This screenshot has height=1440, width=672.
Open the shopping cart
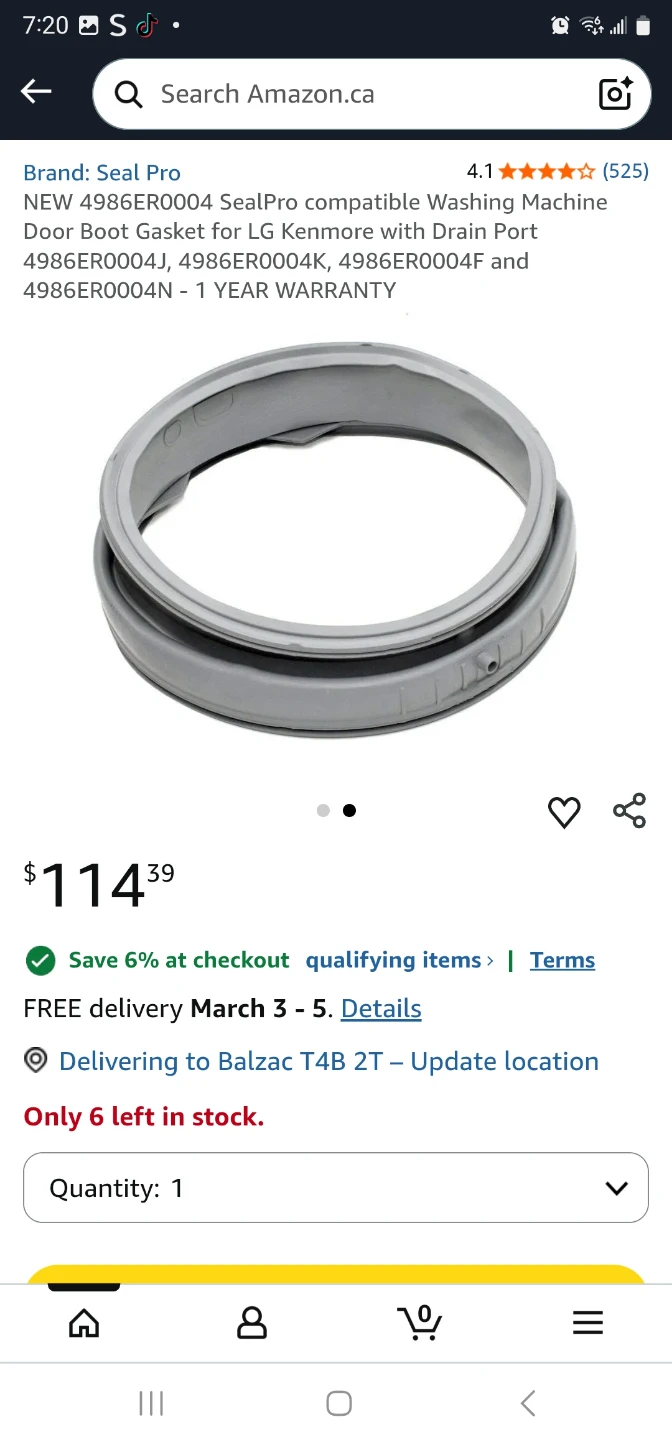(x=419, y=1322)
